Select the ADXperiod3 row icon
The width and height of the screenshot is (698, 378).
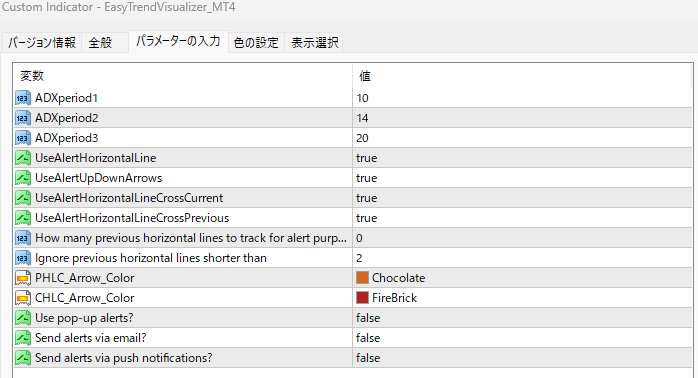(x=23, y=138)
